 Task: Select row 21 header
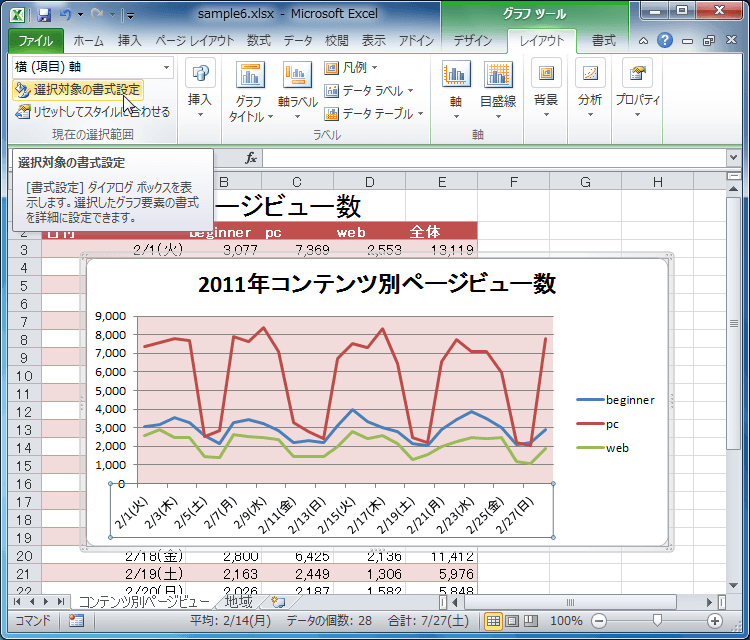point(24,574)
